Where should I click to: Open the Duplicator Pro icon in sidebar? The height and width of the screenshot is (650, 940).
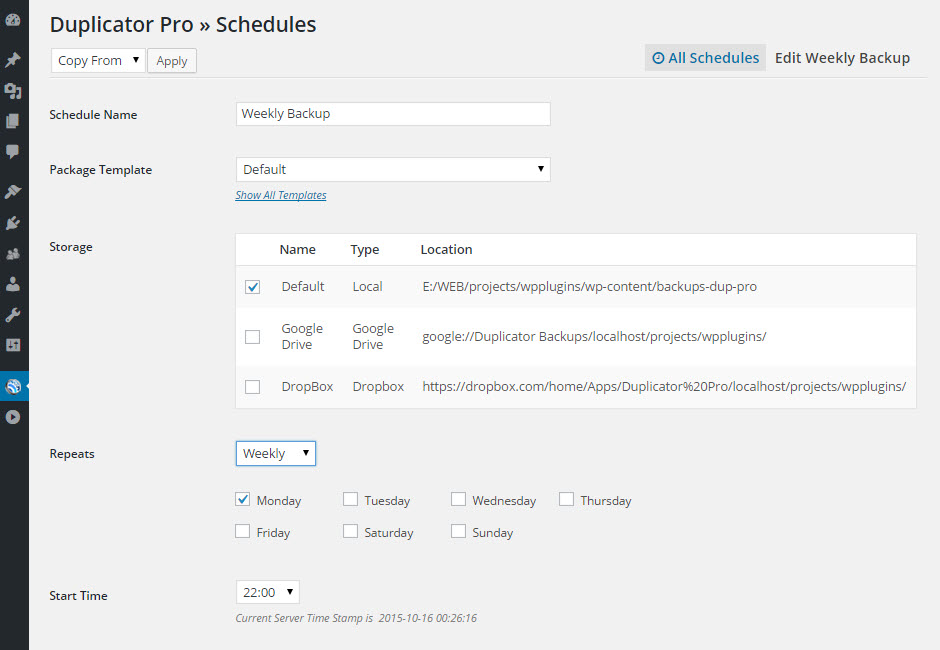pyautogui.click(x=13, y=386)
